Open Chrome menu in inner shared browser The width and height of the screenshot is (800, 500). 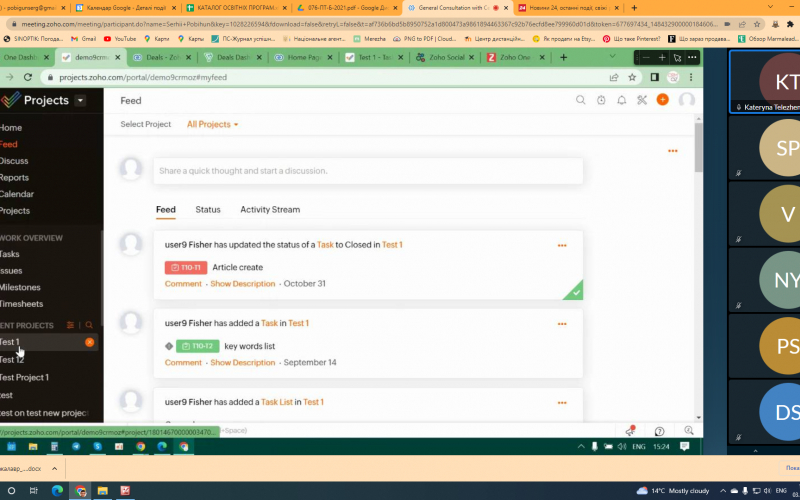click(x=691, y=77)
